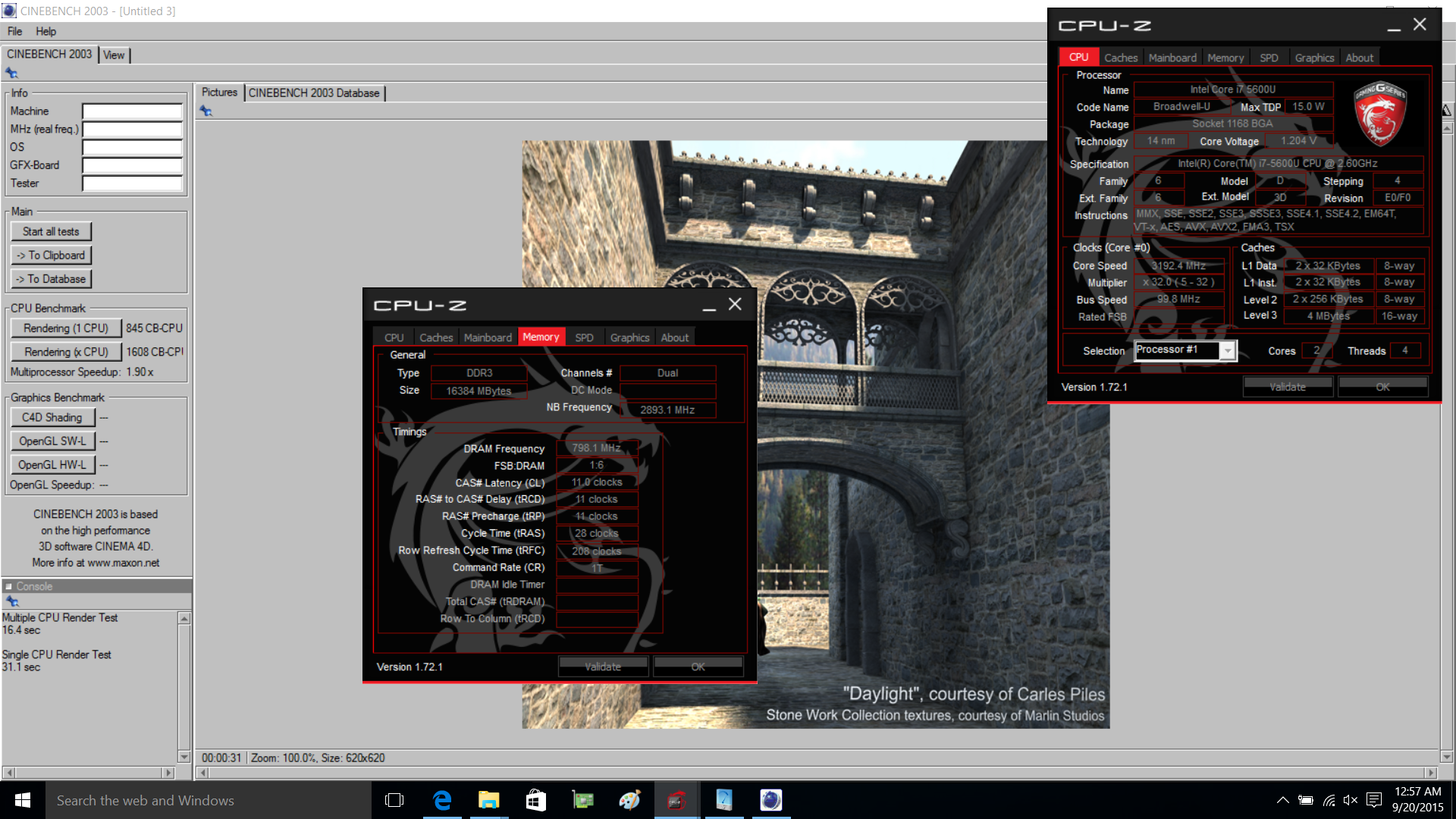Click Validate in the processor CPU-Z window
This screenshot has width=1456, height=819.
click(x=1288, y=387)
